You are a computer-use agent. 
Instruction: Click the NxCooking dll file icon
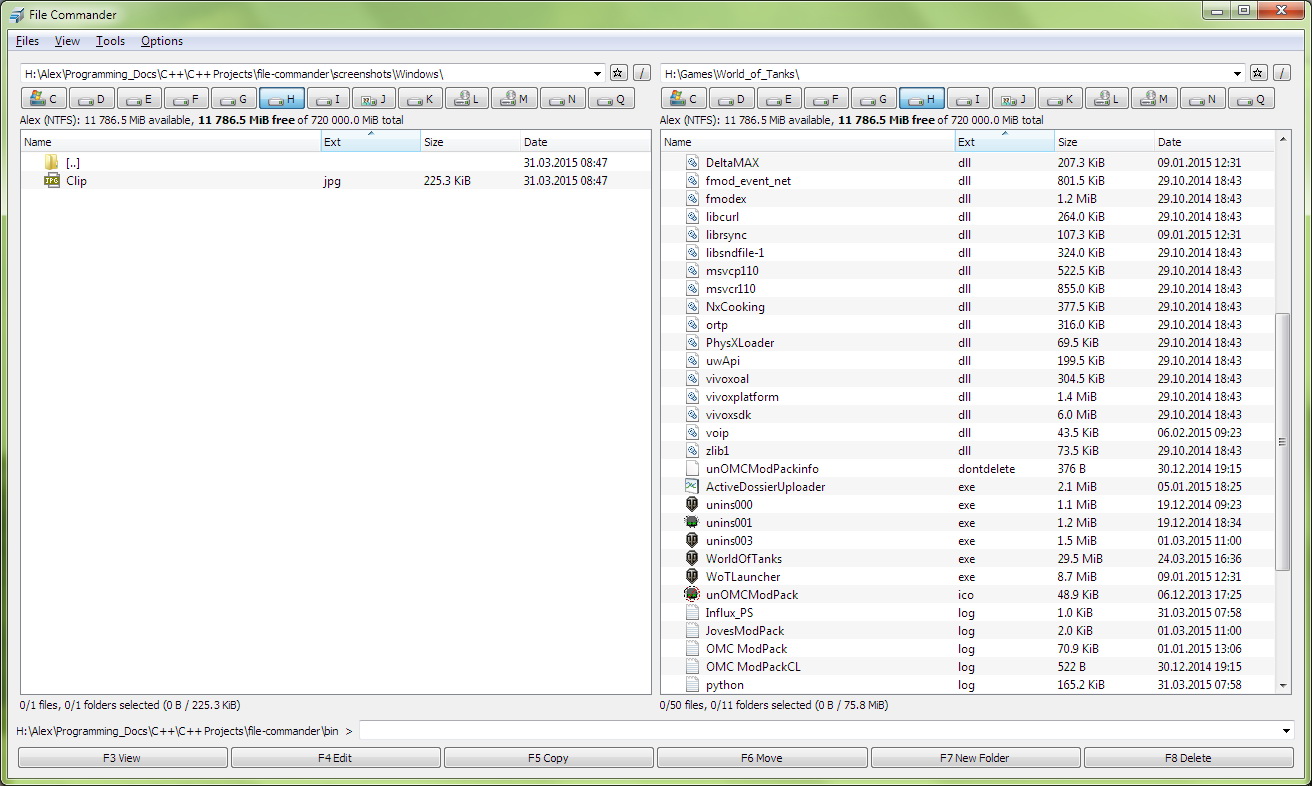click(x=692, y=307)
